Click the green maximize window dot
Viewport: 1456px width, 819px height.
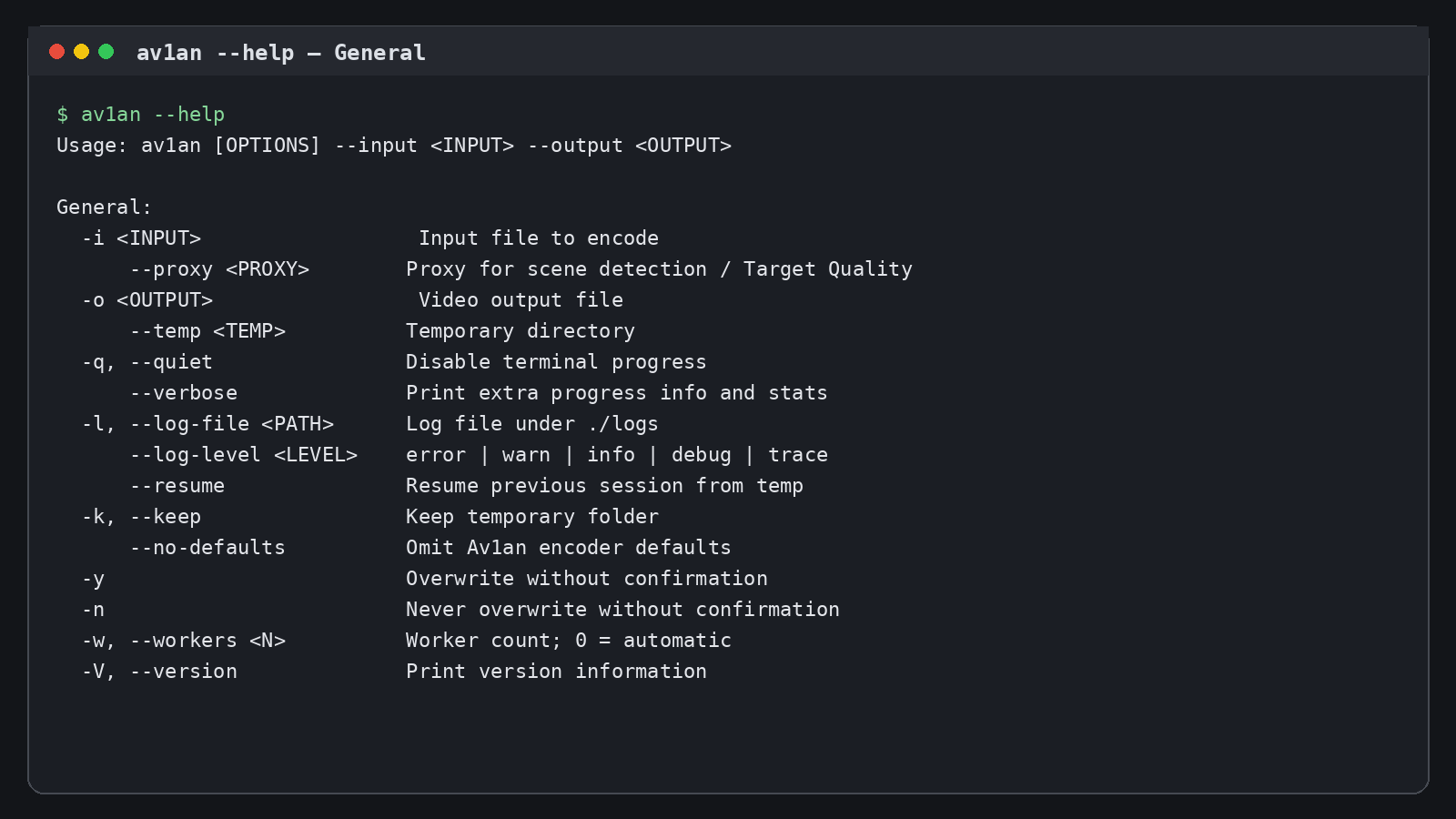tap(106, 52)
